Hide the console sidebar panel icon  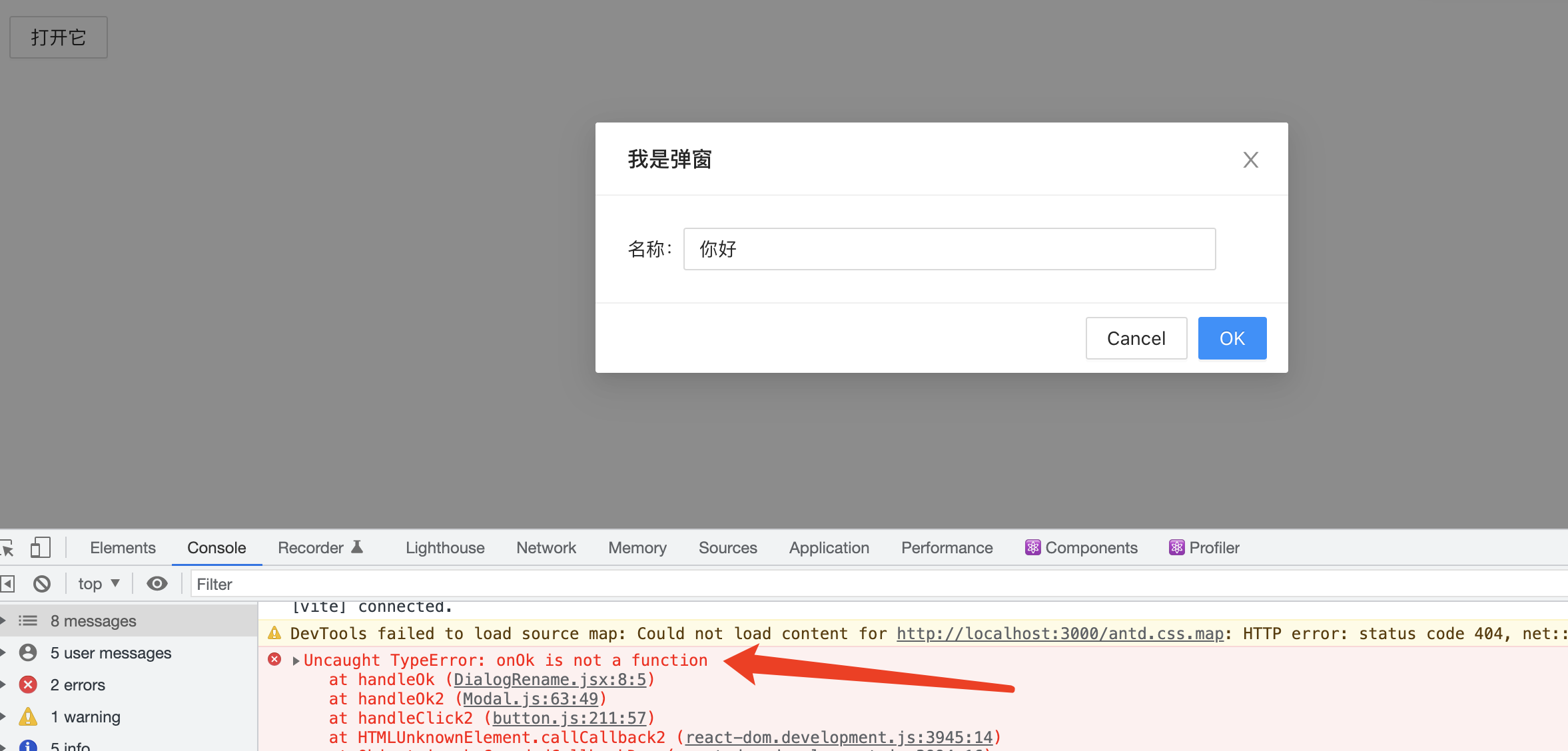[8, 584]
